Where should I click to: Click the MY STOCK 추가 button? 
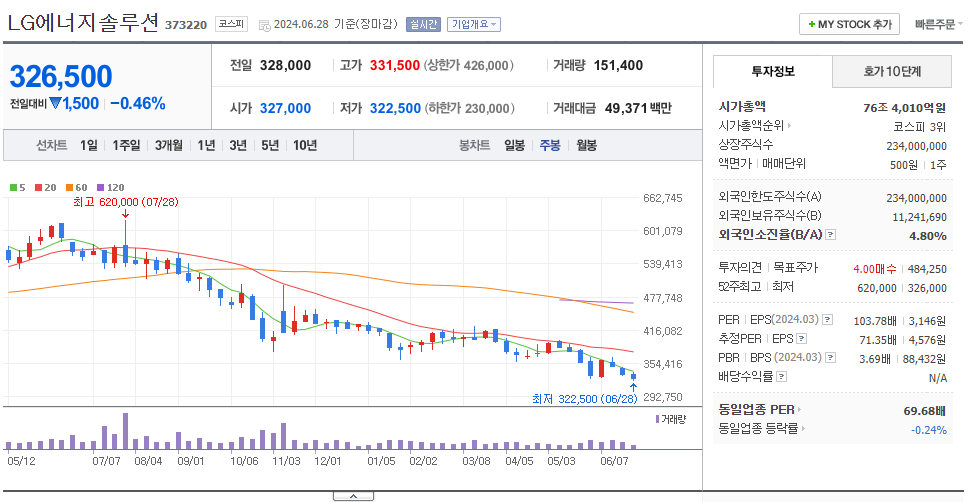tap(849, 24)
